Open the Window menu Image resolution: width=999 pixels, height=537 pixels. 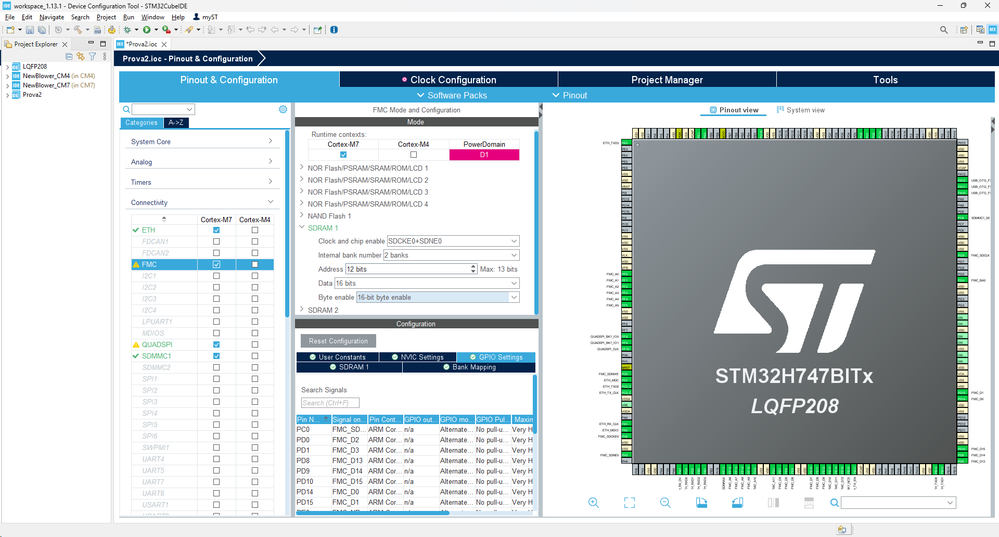point(152,17)
